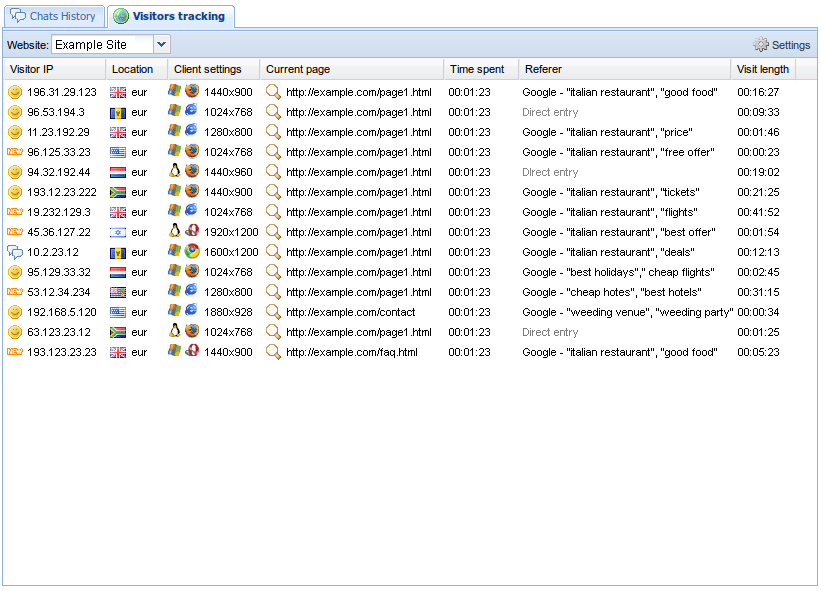821x591 pixels.
Task: Click the visit length 00:31:15
Action: (x=758, y=292)
